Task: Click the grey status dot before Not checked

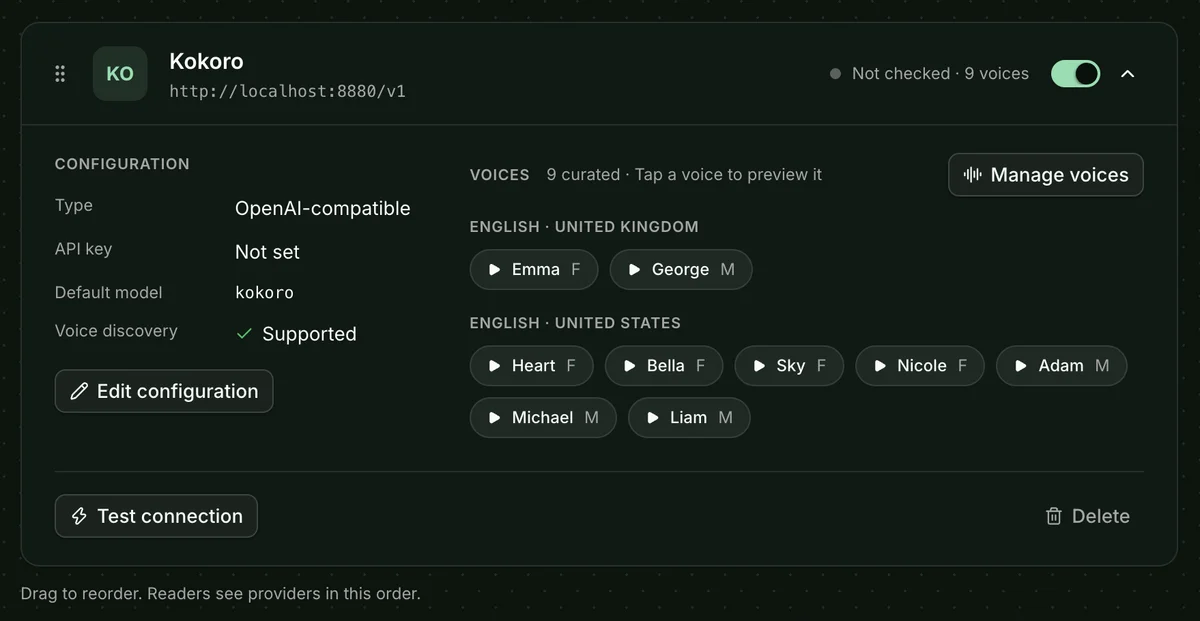Action: (x=835, y=74)
